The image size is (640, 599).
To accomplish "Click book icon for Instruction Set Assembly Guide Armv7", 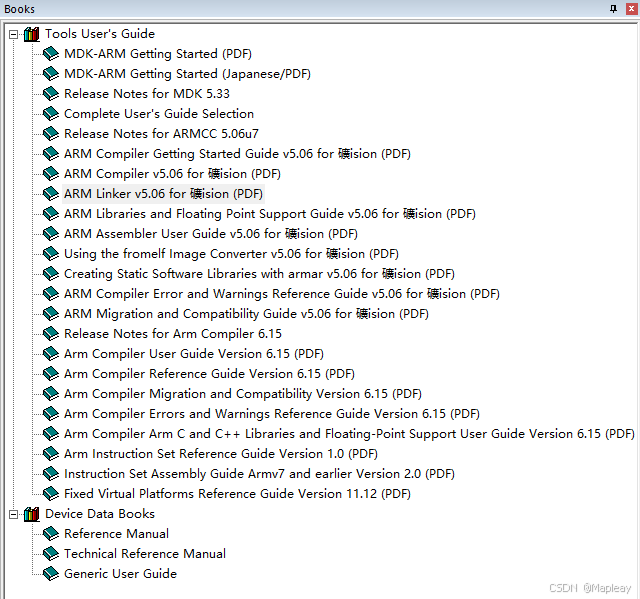I will coord(51,474).
